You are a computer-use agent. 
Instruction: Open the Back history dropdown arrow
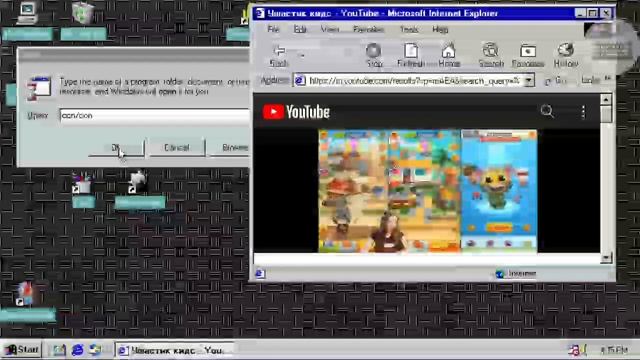(302, 56)
